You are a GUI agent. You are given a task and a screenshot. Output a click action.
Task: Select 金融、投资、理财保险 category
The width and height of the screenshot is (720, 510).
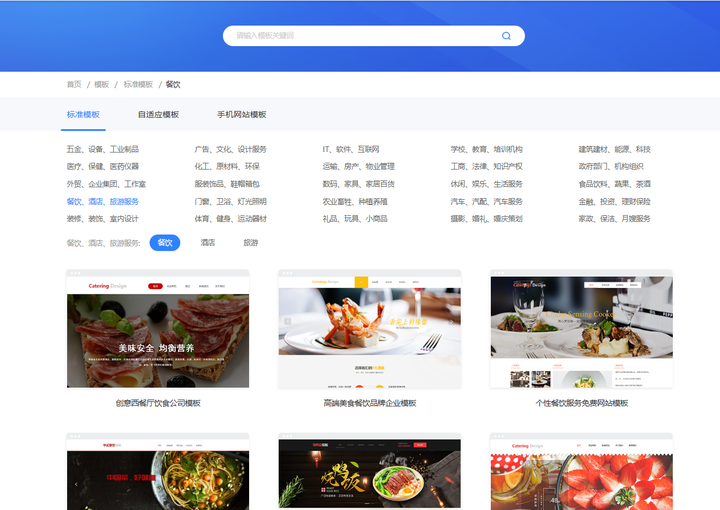point(614,202)
